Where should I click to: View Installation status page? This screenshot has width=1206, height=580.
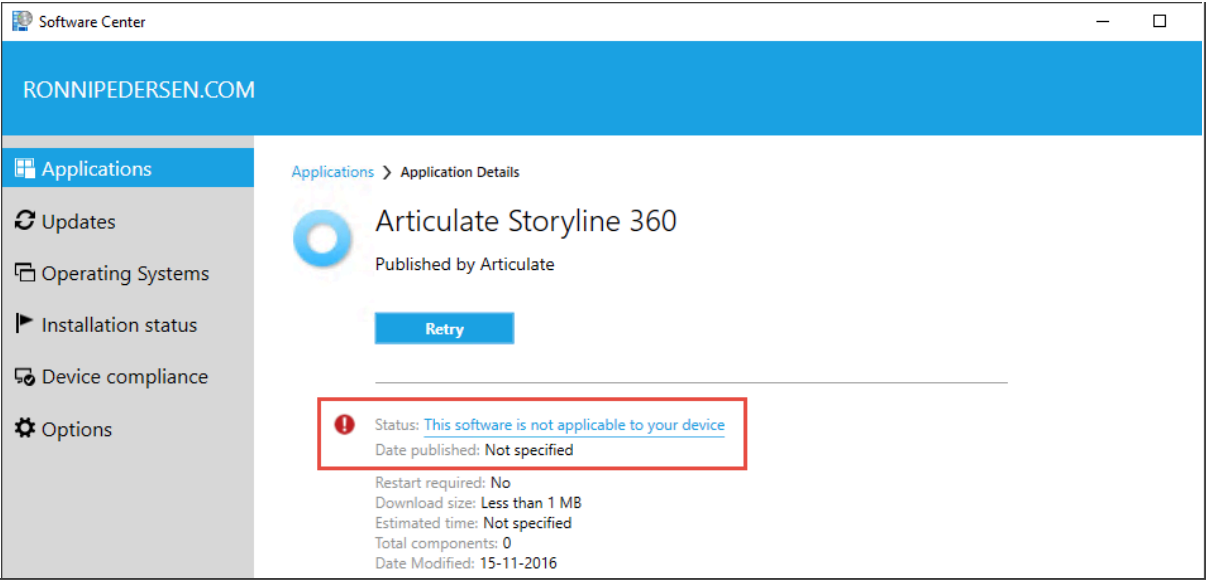tap(128, 325)
